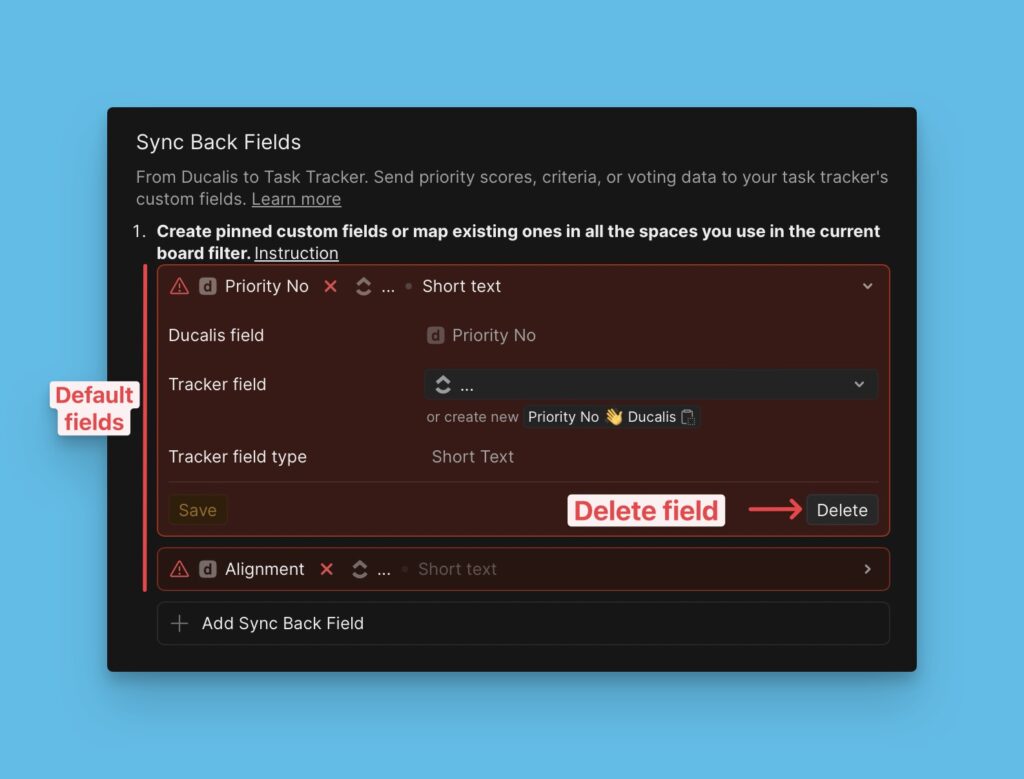The width and height of the screenshot is (1024, 779).
Task: Expand the Alignment field row
Action: (x=868, y=569)
